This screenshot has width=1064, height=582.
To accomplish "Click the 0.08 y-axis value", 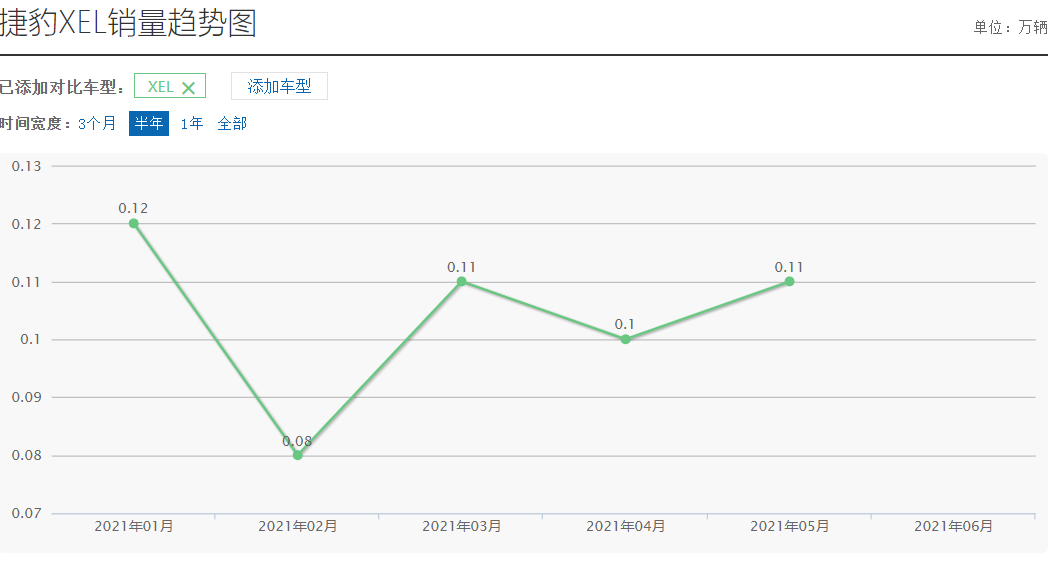I will (26, 455).
